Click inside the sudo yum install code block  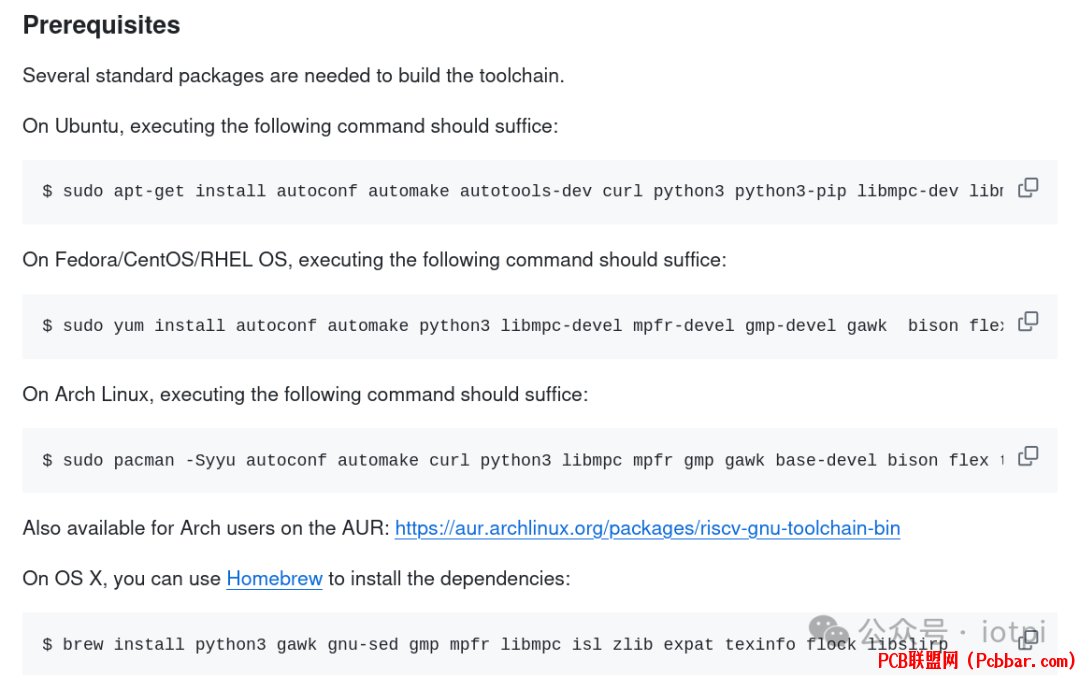pyautogui.click(x=523, y=326)
